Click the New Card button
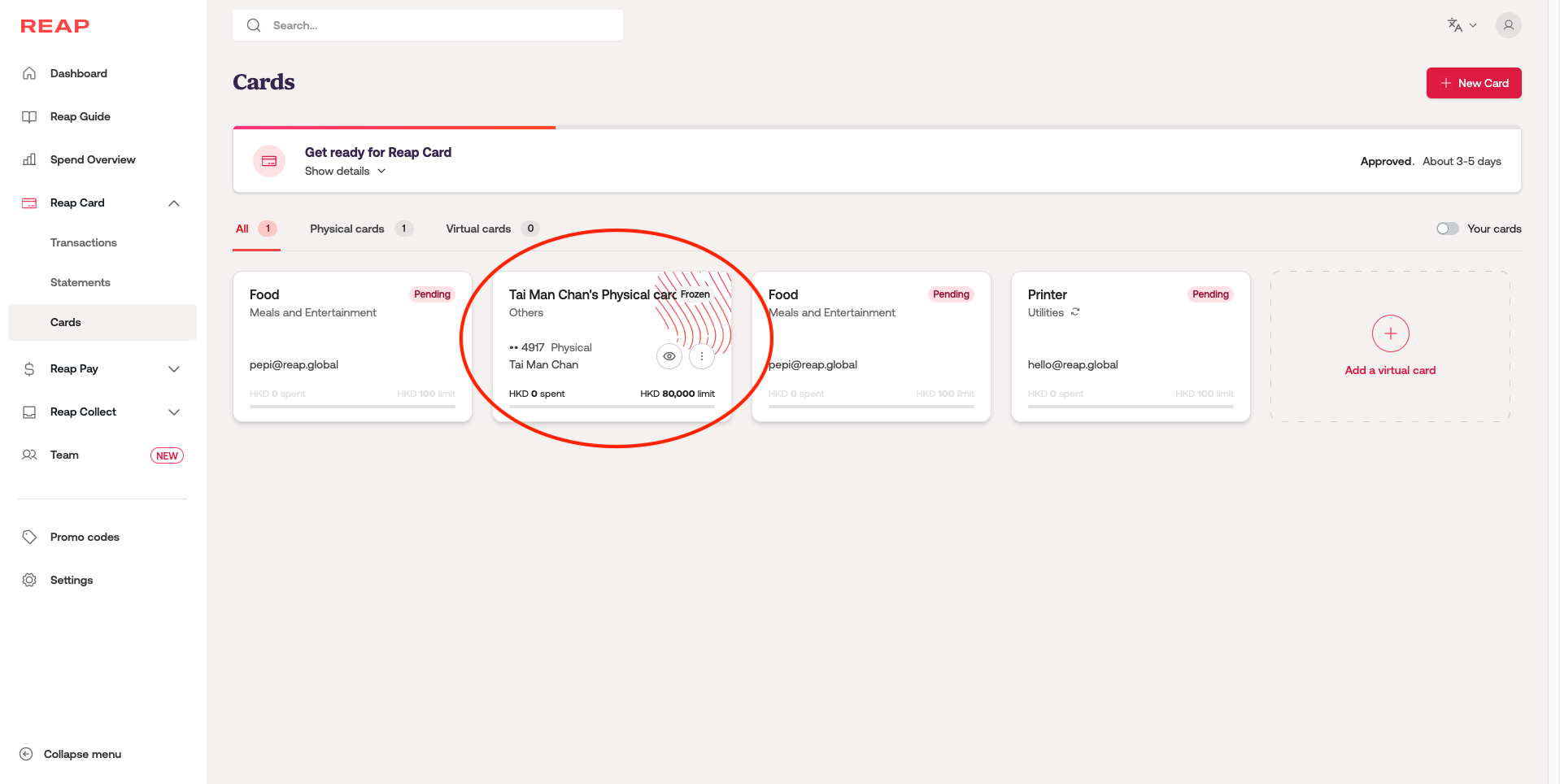Image resolution: width=1560 pixels, height=784 pixels. [x=1473, y=83]
